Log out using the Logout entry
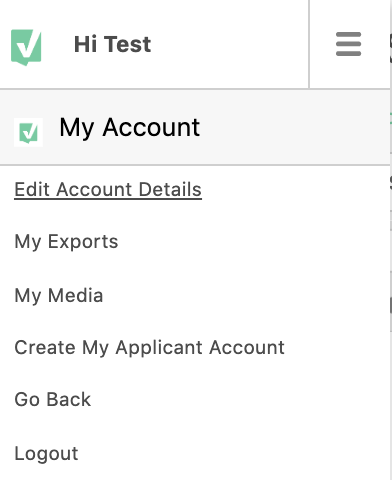Screen dimensions: 392x480 click(46, 454)
